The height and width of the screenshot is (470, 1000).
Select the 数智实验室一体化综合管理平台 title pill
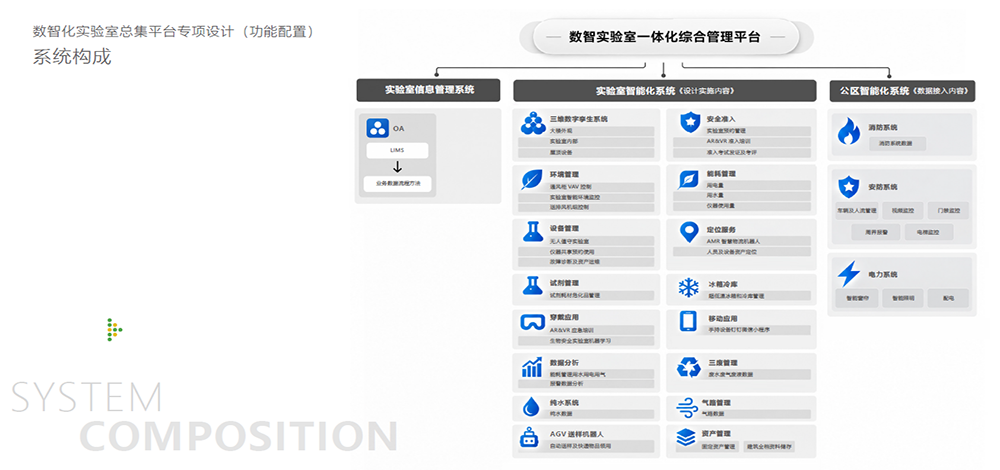[665, 37]
